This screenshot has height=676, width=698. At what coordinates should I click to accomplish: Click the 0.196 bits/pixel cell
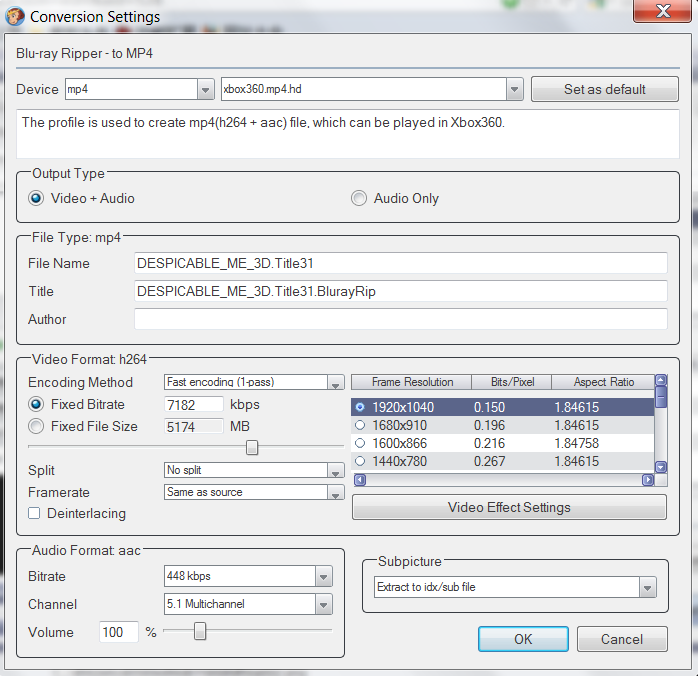(489, 425)
